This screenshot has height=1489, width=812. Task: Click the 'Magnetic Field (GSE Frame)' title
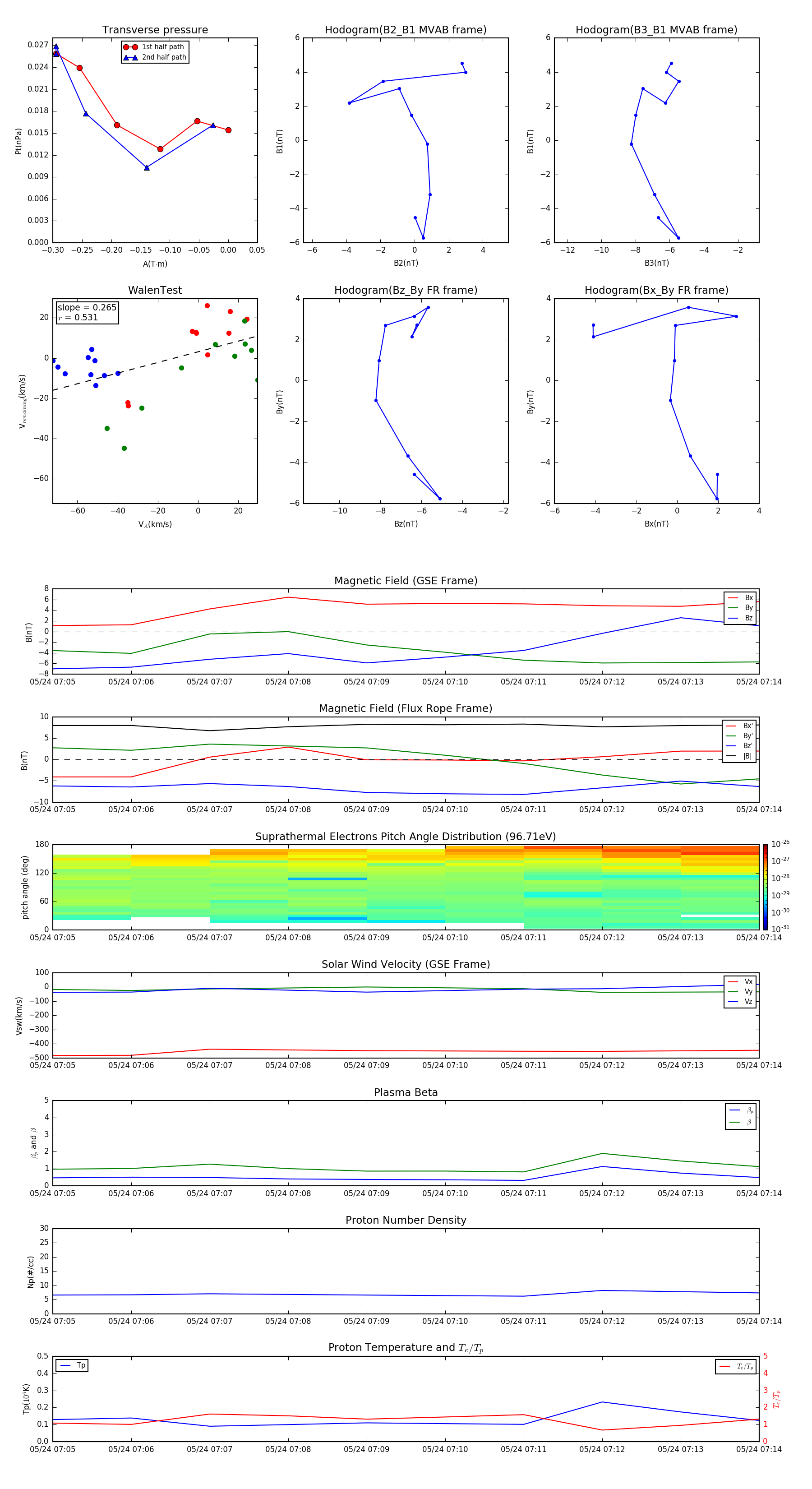tap(406, 581)
